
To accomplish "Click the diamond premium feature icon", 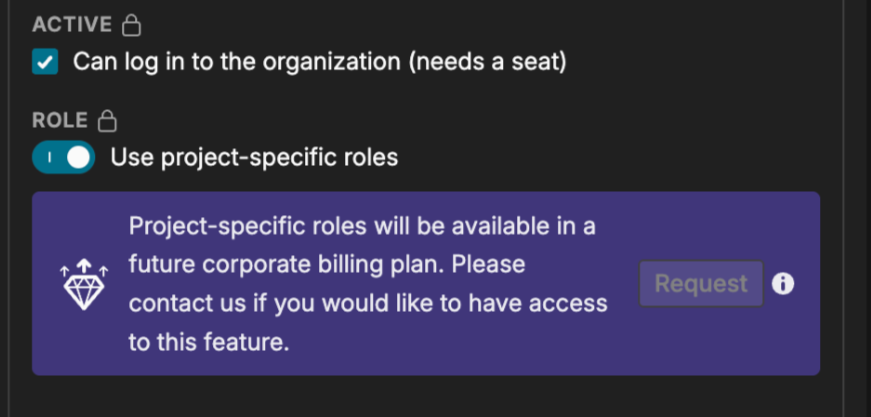I will coord(84,285).
